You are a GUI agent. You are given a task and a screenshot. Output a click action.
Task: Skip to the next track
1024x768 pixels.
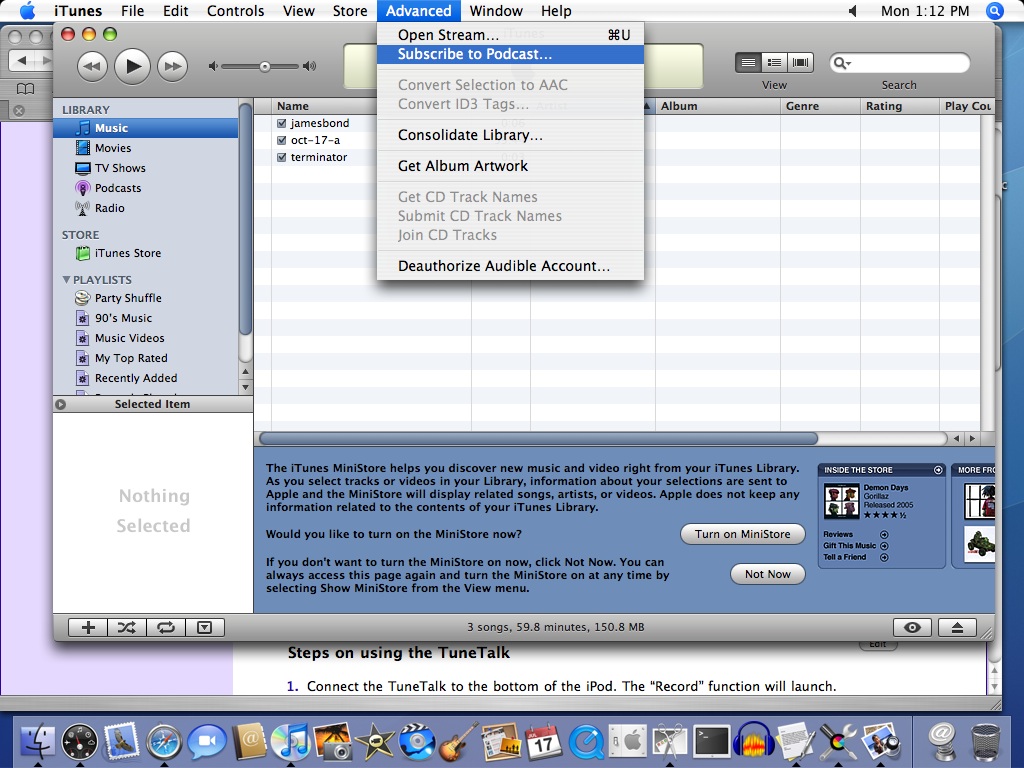172,66
